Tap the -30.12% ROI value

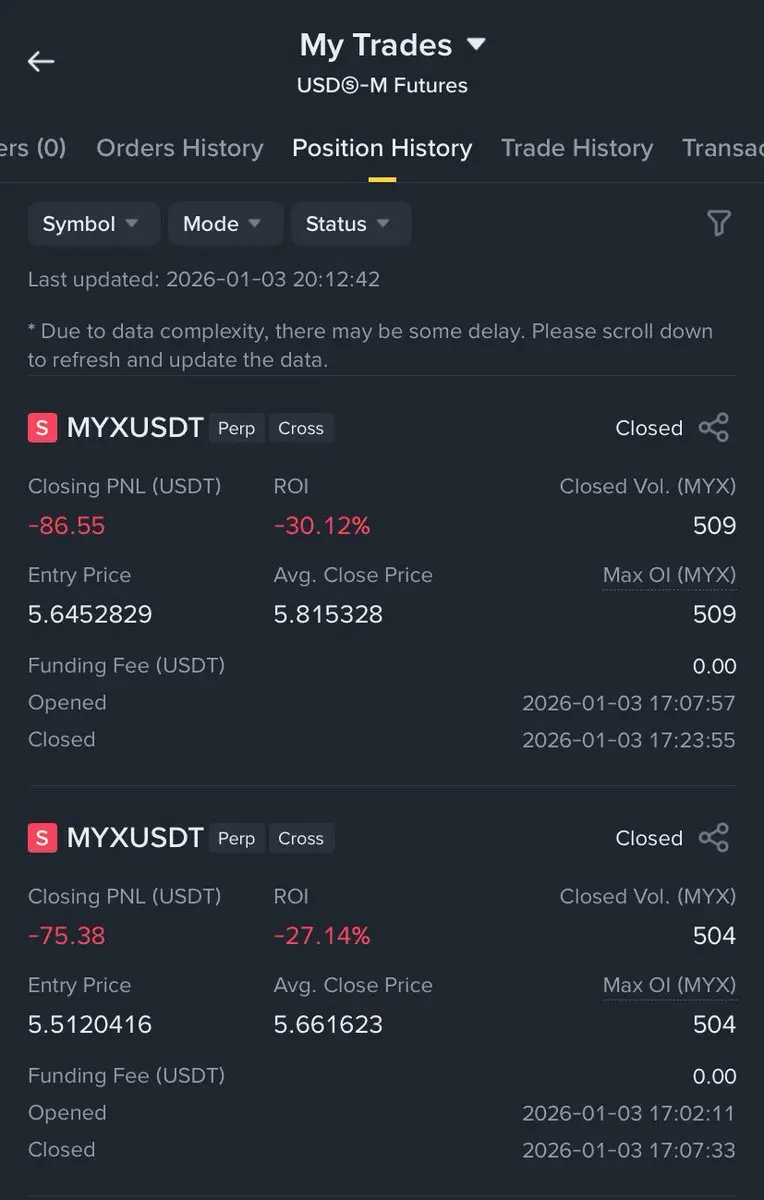point(322,526)
